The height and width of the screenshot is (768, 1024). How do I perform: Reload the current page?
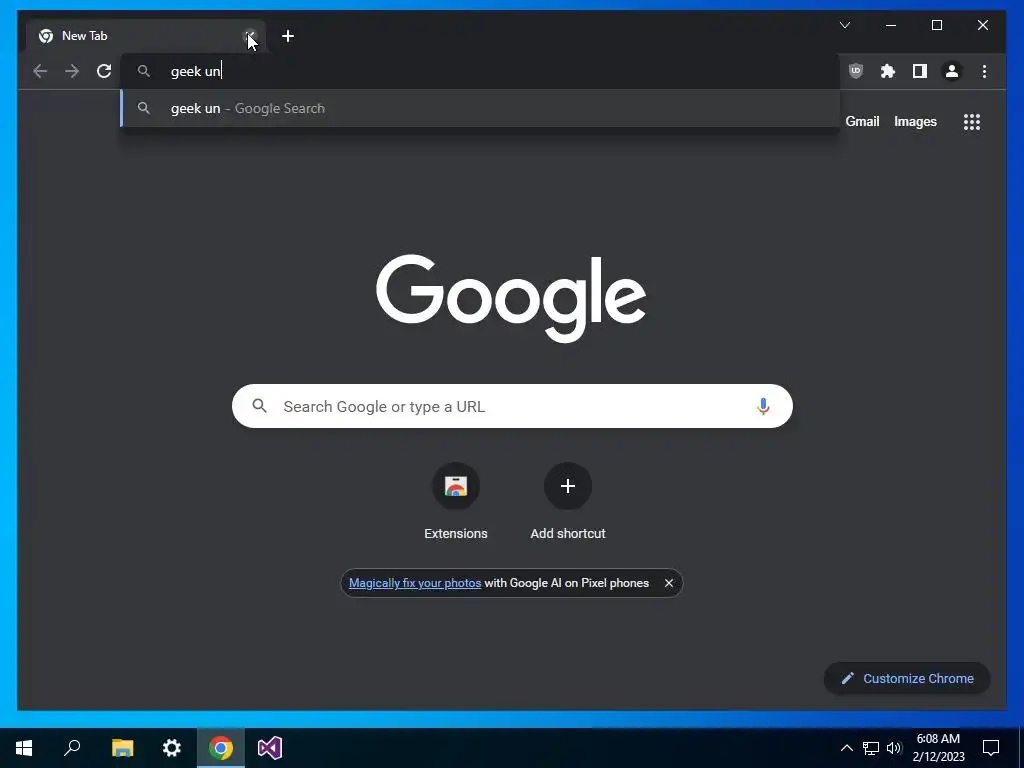104,71
